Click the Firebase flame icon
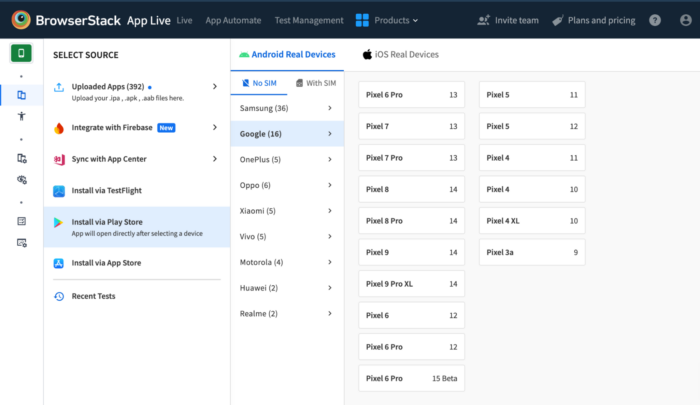The width and height of the screenshot is (700, 405). [x=60, y=128]
